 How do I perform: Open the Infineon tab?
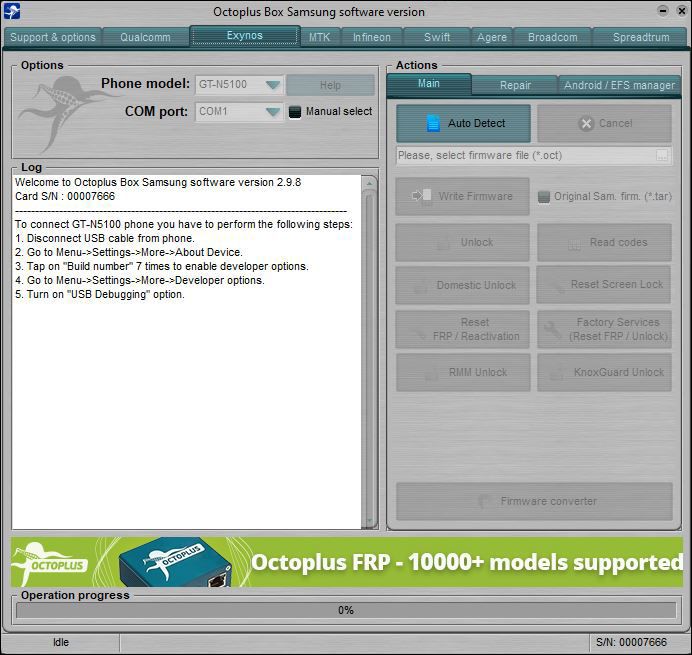point(372,37)
